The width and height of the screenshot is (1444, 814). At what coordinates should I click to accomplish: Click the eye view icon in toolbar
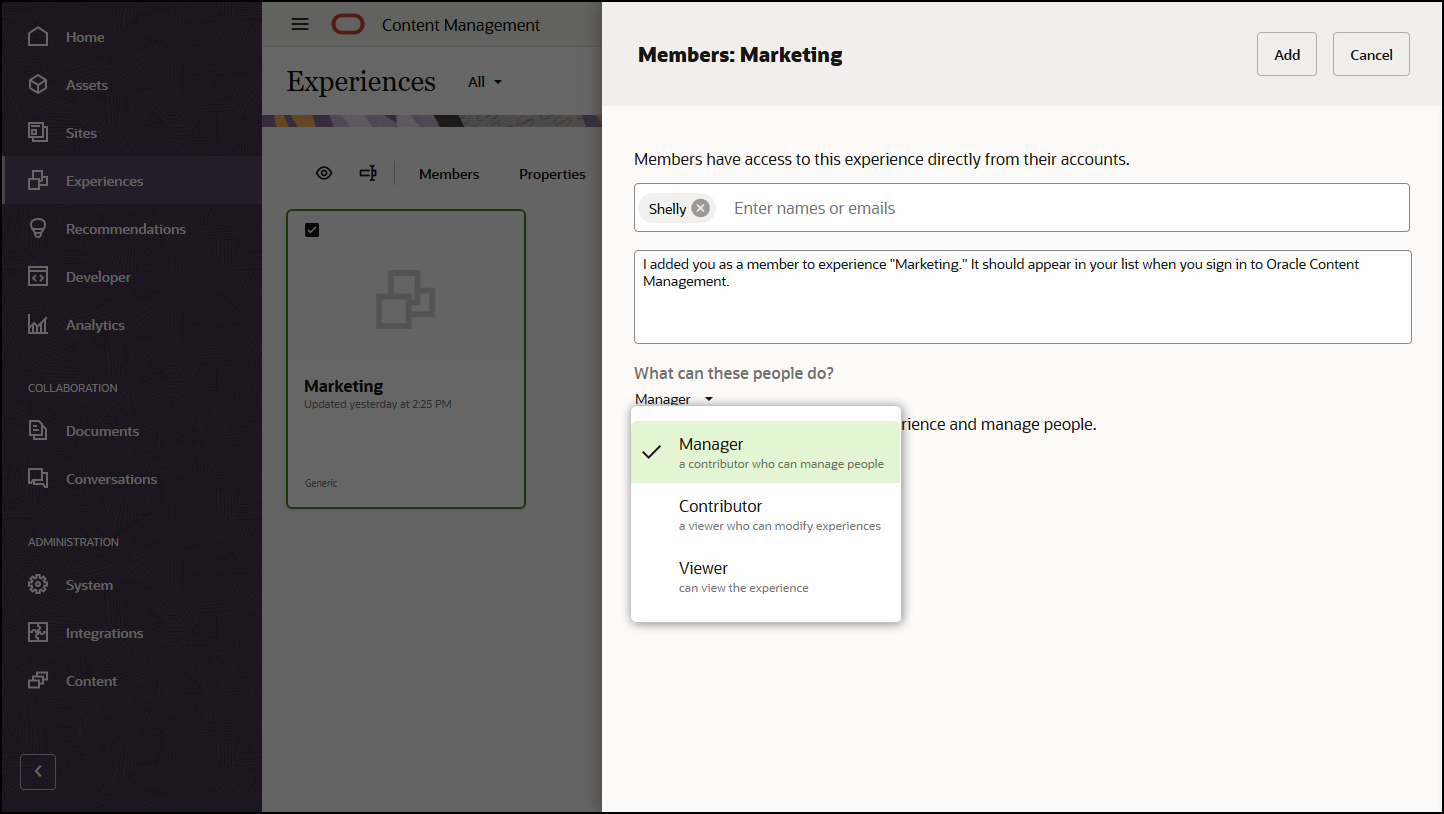(324, 173)
